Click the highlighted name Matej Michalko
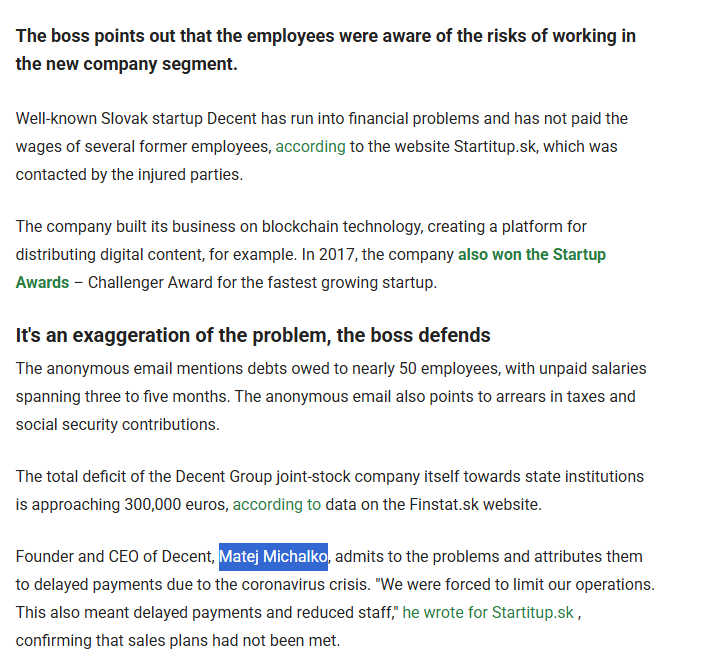The image size is (715, 655). 273,556
